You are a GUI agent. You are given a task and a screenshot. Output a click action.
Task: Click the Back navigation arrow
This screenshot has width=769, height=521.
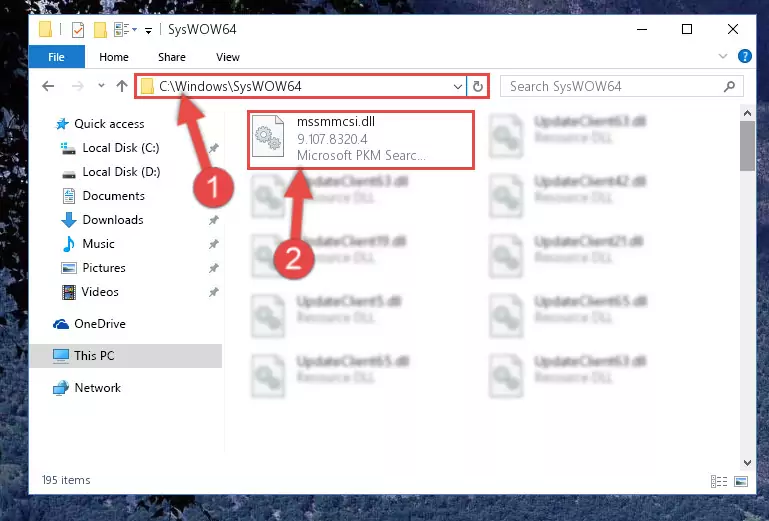point(48,86)
